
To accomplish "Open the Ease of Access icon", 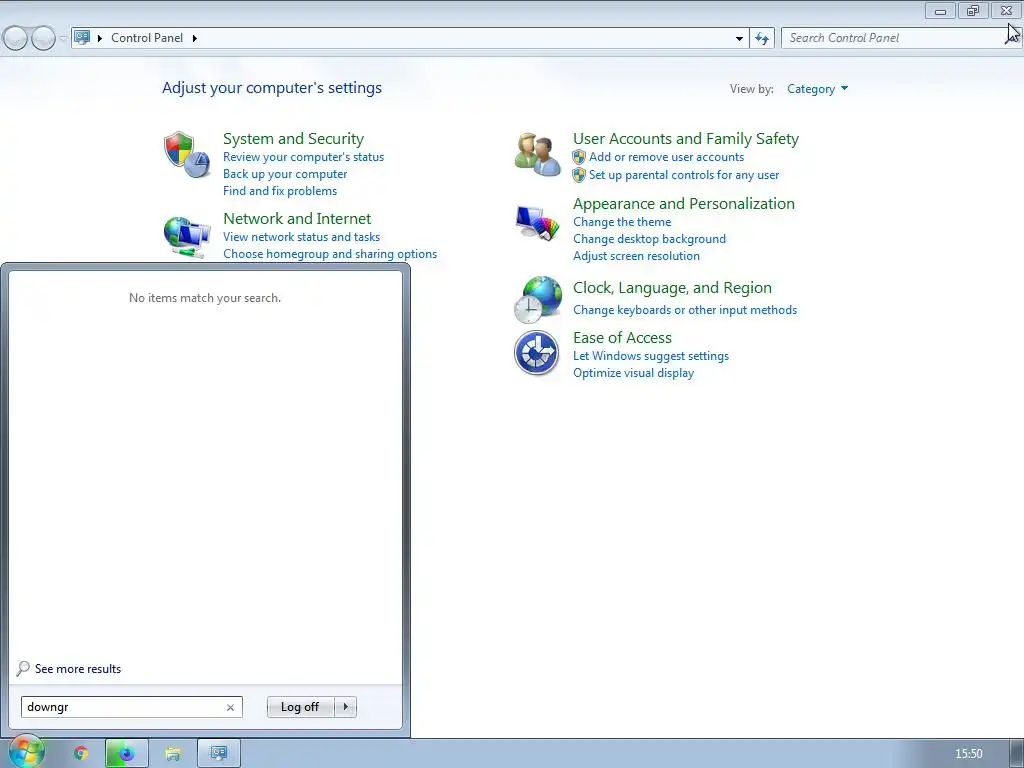I will tap(537, 353).
